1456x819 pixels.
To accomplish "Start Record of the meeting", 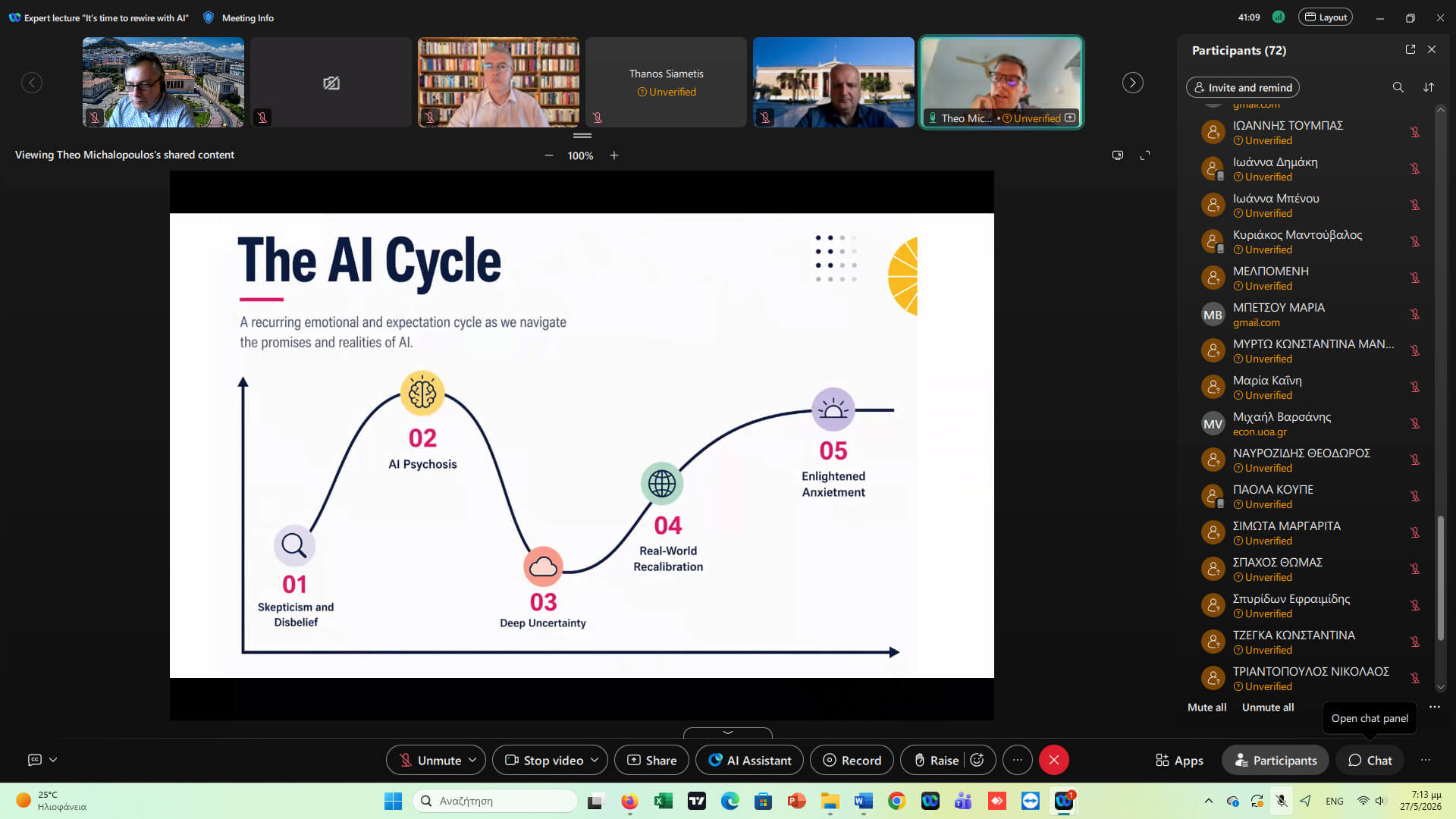I will [852, 760].
